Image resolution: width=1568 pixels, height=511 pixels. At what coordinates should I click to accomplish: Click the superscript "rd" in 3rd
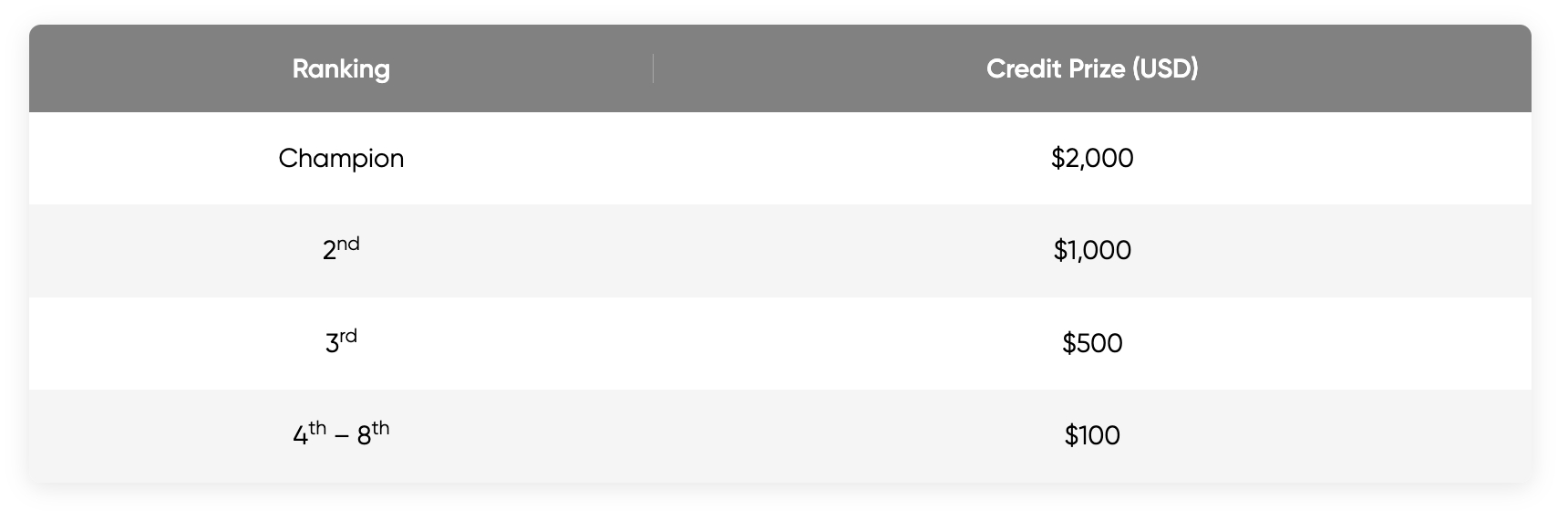coord(348,336)
